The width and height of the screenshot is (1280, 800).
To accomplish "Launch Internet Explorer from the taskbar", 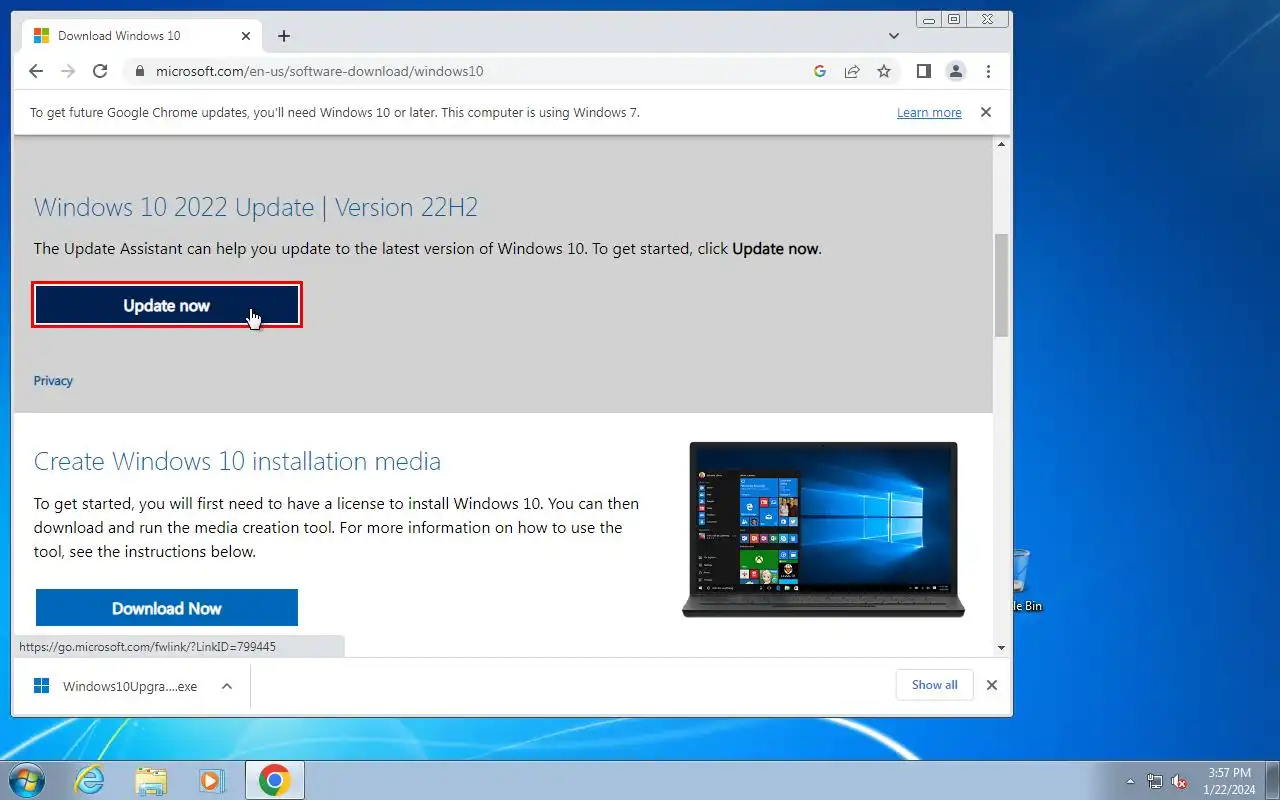I will click(x=90, y=781).
